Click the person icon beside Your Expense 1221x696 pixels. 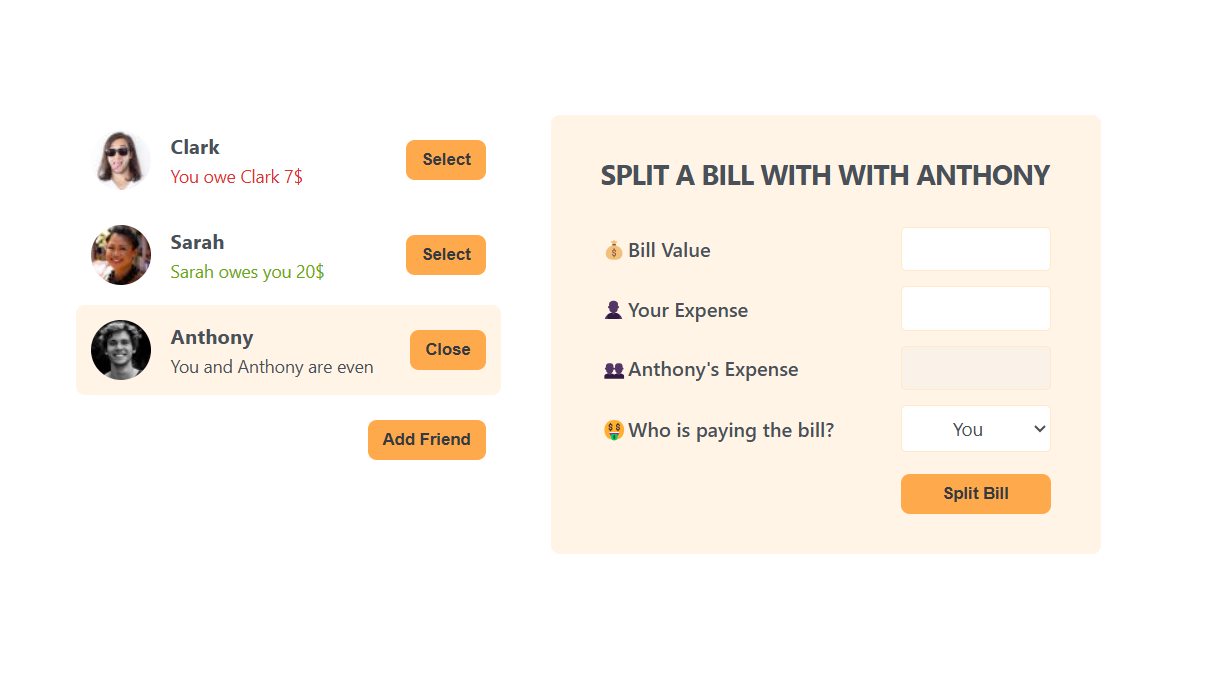[x=614, y=310]
